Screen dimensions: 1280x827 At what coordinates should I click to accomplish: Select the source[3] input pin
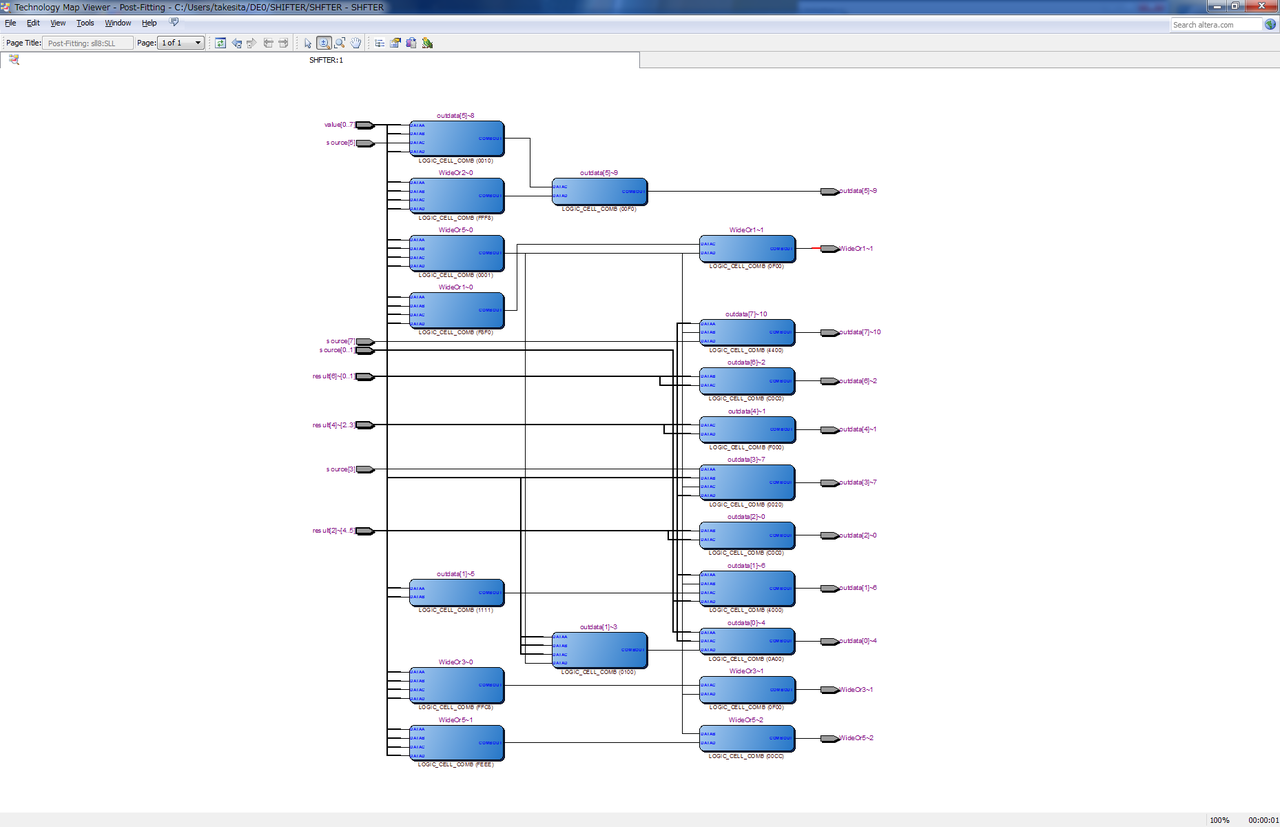tap(365, 469)
